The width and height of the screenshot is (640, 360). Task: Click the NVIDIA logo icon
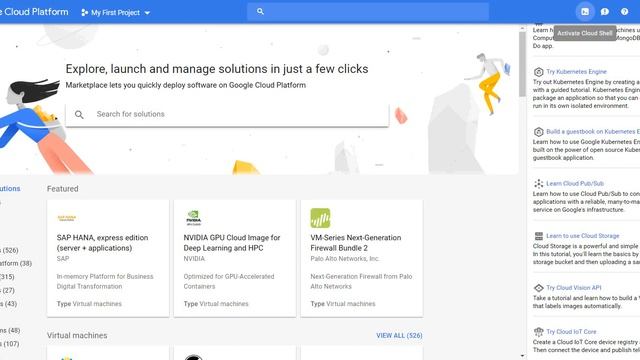[193, 218]
